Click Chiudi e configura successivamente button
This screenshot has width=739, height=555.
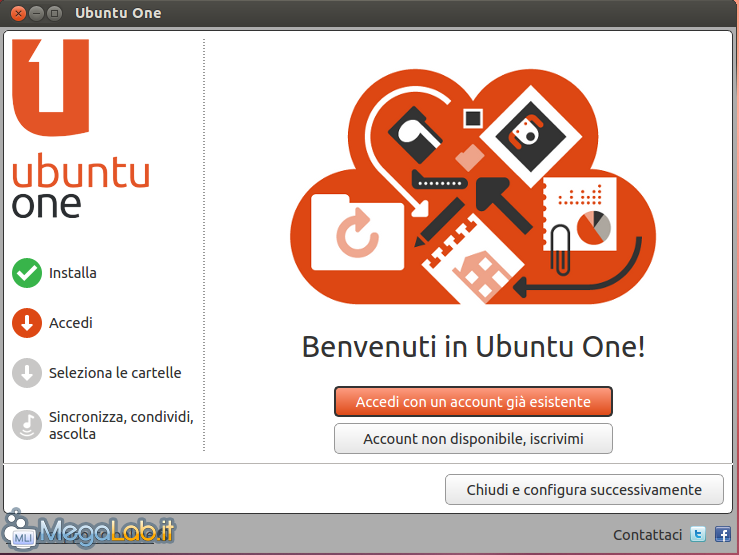pos(584,490)
